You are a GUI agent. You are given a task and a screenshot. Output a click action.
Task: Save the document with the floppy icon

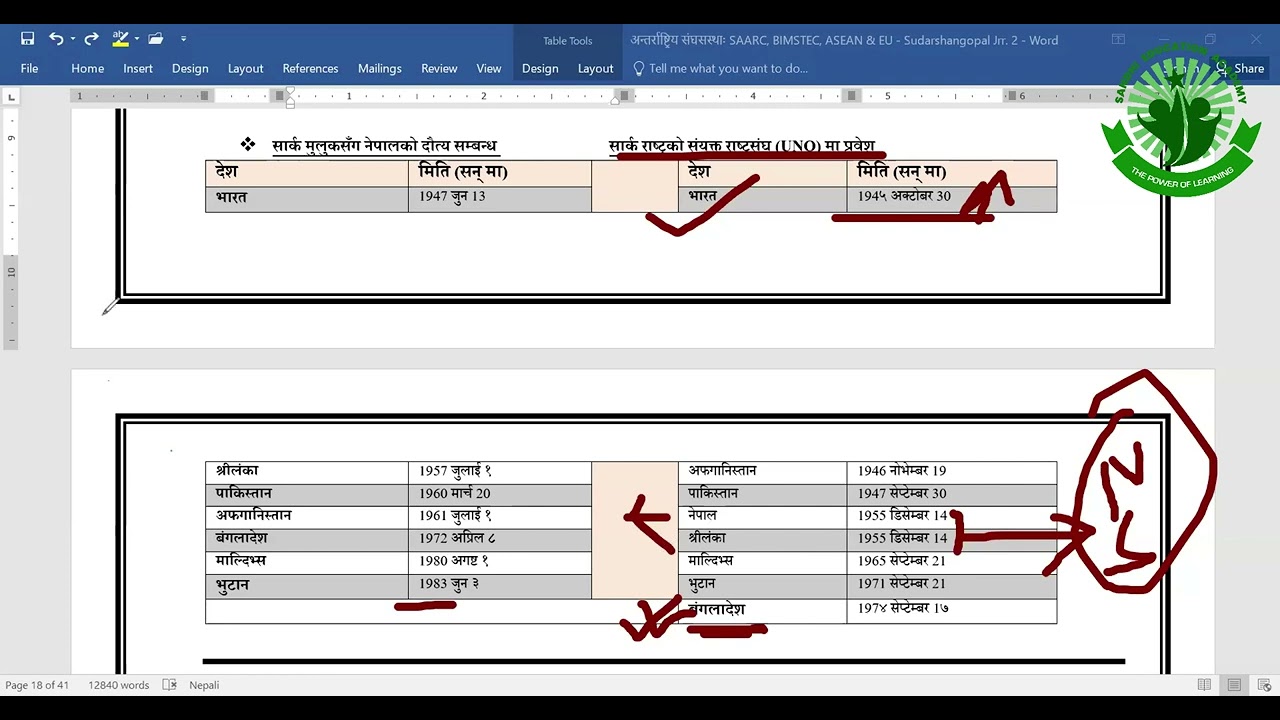point(27,39)
